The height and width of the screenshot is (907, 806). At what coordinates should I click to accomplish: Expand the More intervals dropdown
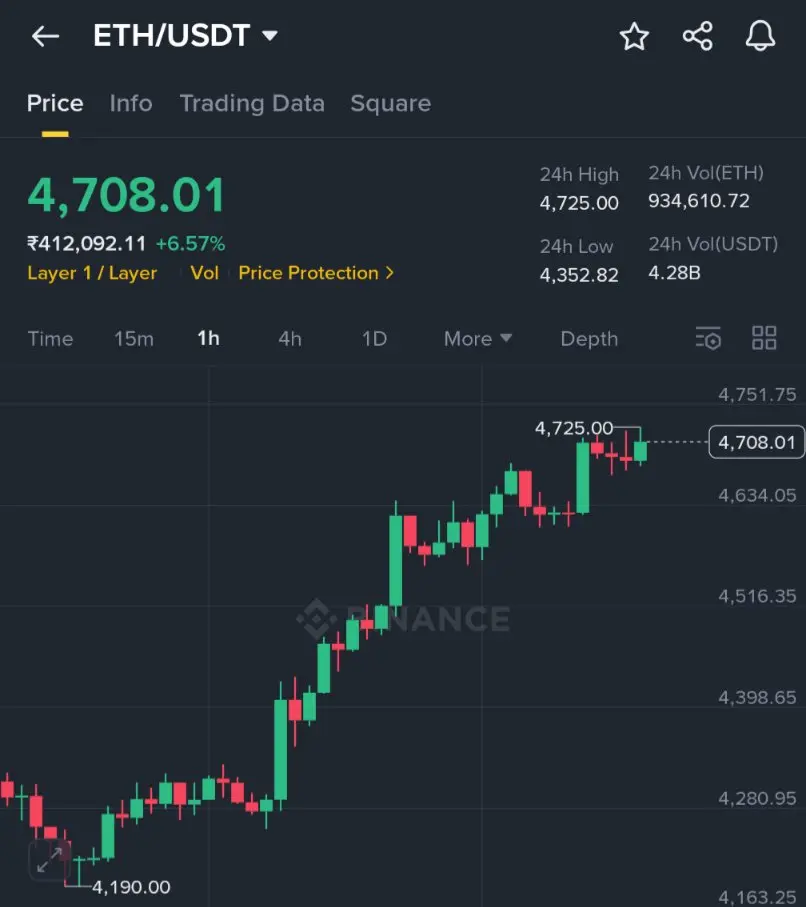click(478, 338)
